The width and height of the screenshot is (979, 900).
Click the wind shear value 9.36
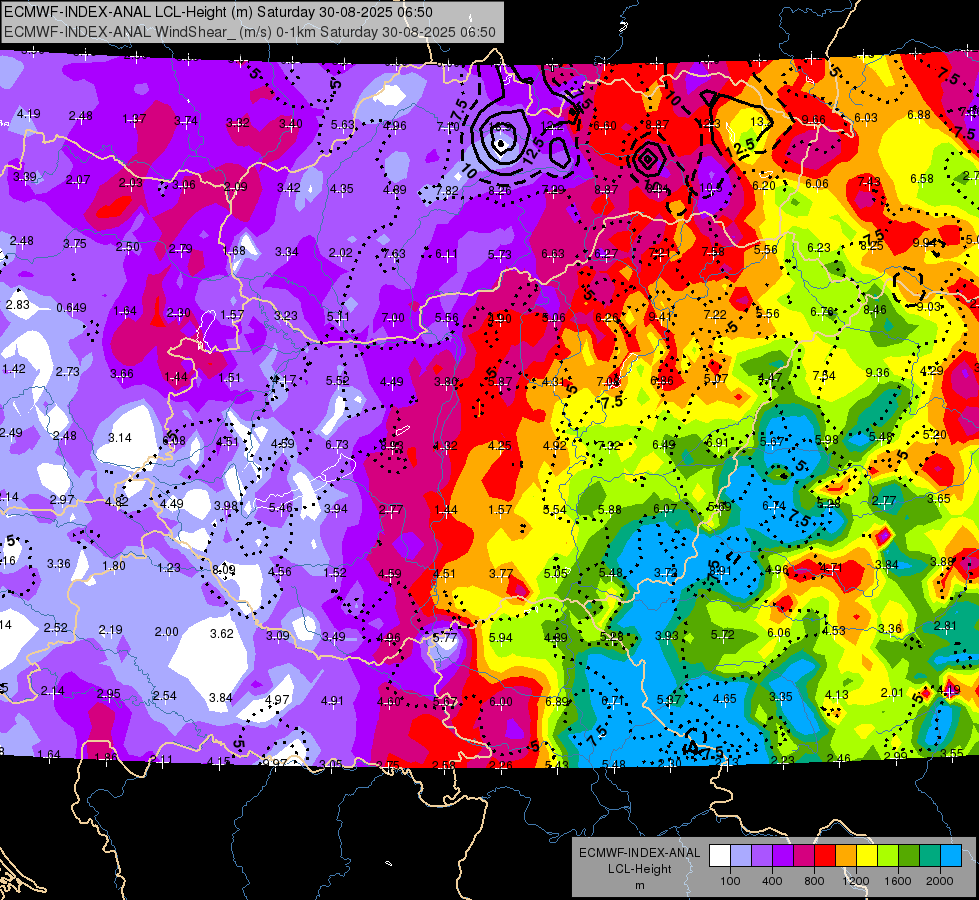pos(877,373)
